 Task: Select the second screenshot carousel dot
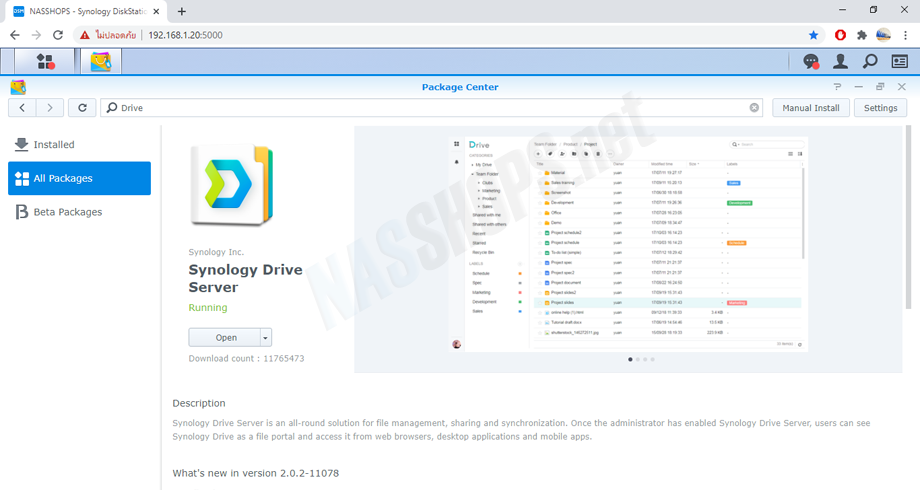(638, 359)
